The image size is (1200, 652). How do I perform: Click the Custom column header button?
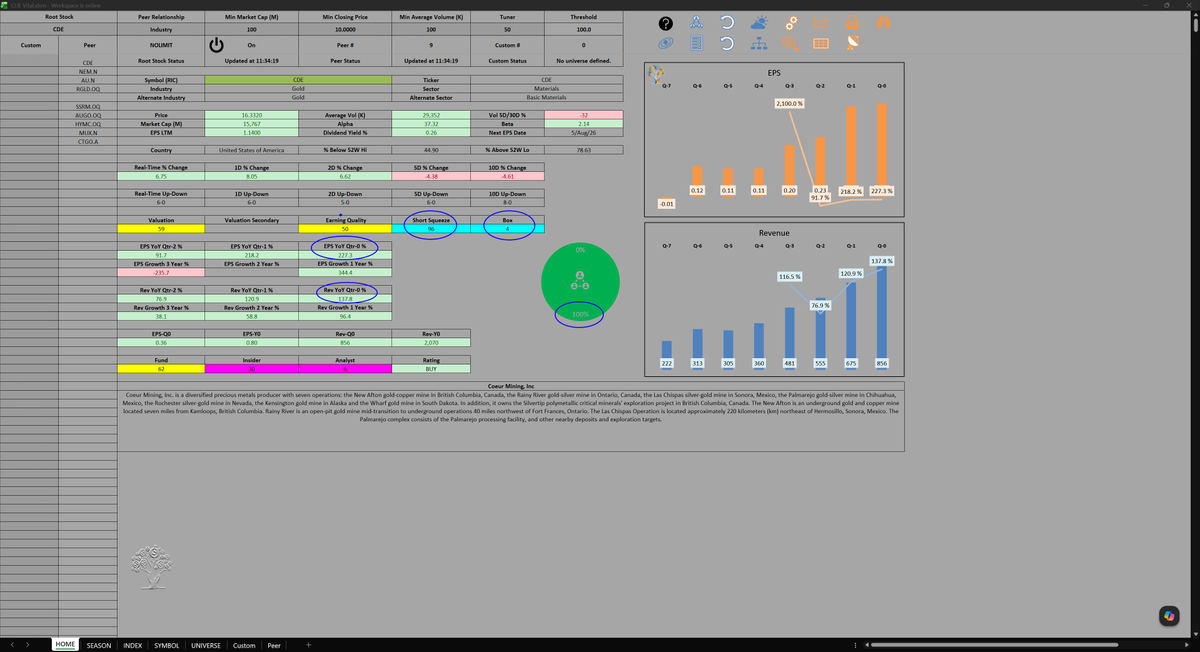click(x=31, y=45)
